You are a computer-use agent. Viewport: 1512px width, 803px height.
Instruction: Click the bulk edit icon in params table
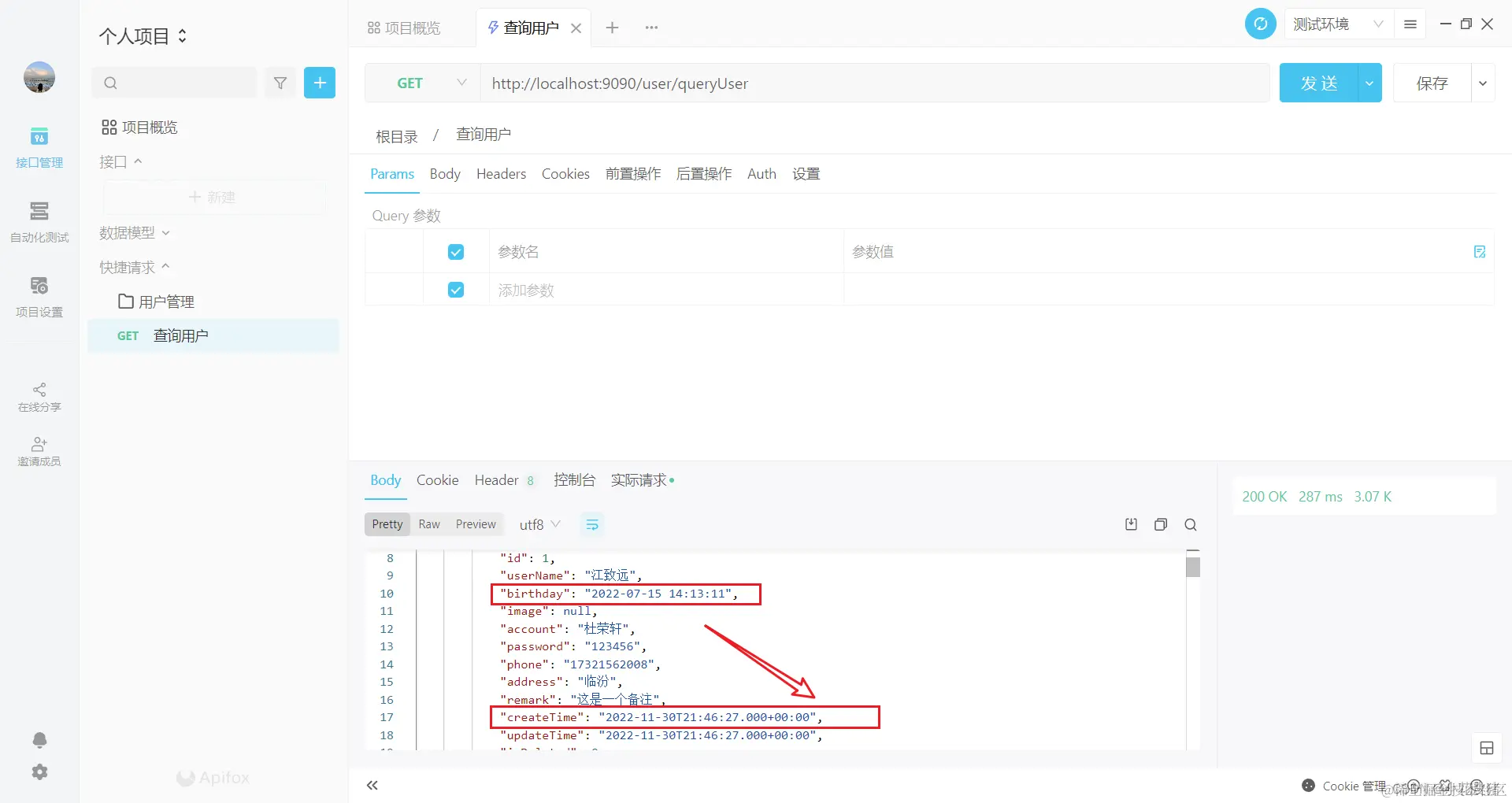pyautogui.click(x=1480, y=252)
